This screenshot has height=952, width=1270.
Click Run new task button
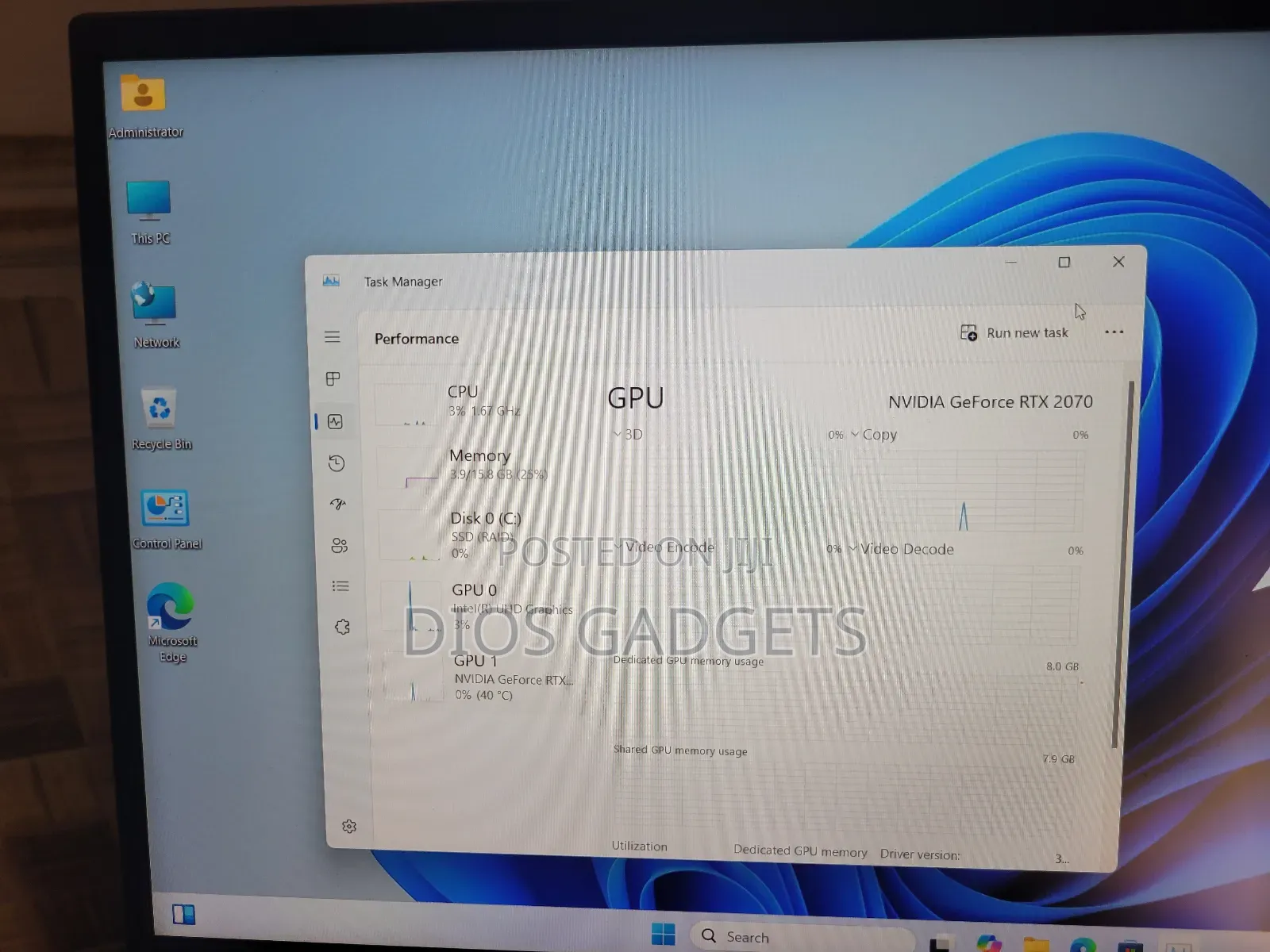[1014, 333]
